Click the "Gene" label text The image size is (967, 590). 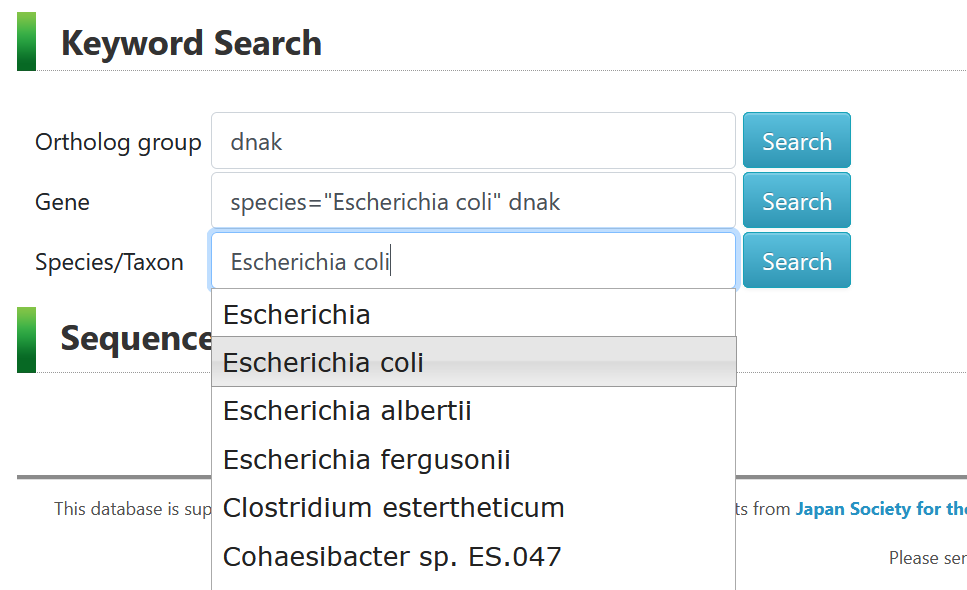click(62, 202)
